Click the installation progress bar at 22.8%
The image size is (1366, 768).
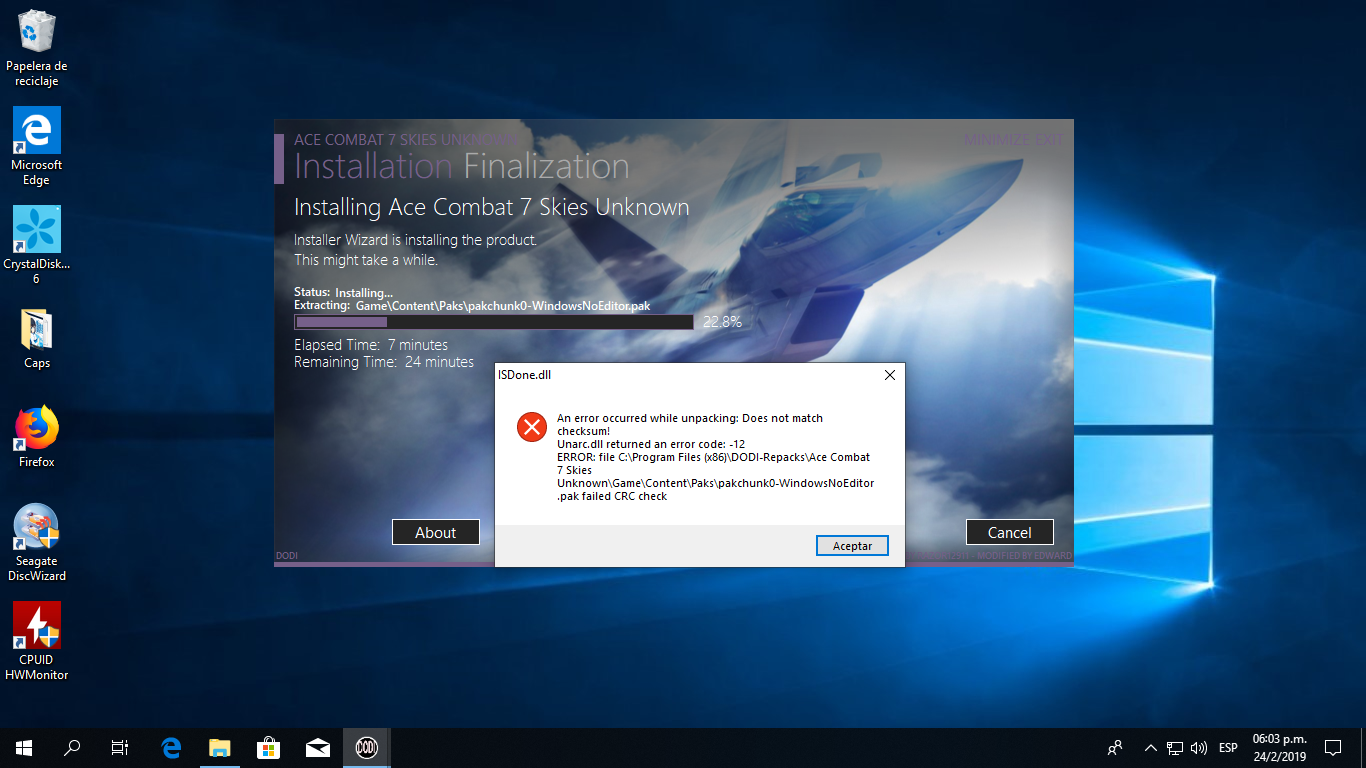[x=493, y=321]
